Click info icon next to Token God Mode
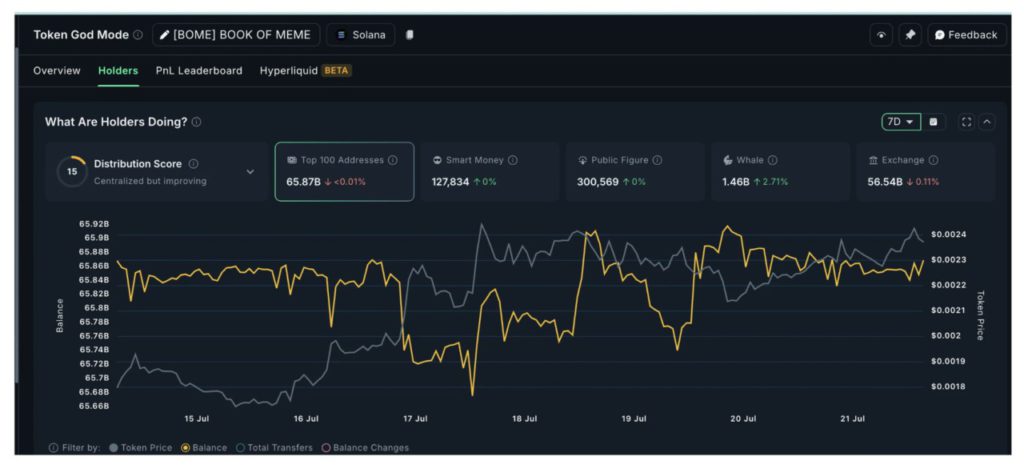The width and height of the screenshot is (1024, 465). (x=137, y=35)
